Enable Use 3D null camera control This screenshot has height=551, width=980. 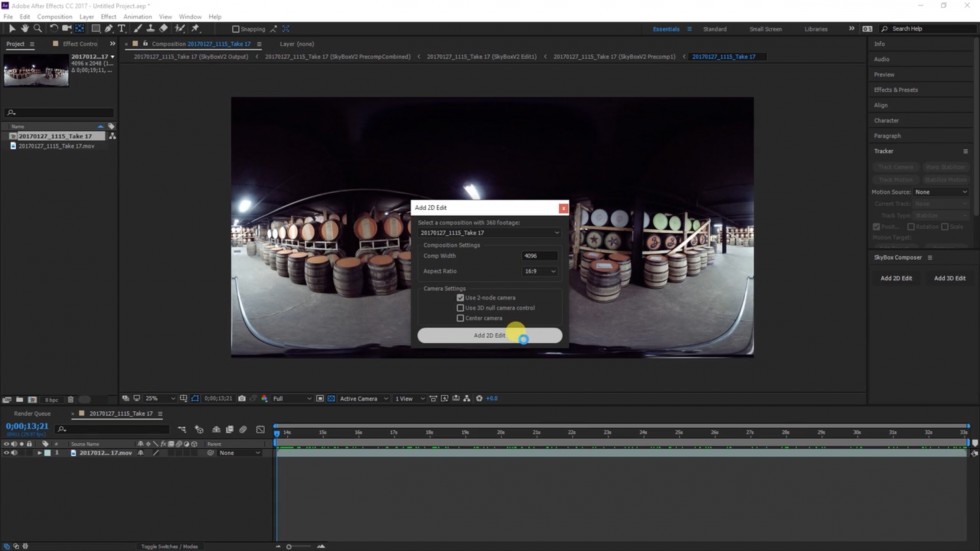pyautogui.click(x=460, y=308)
